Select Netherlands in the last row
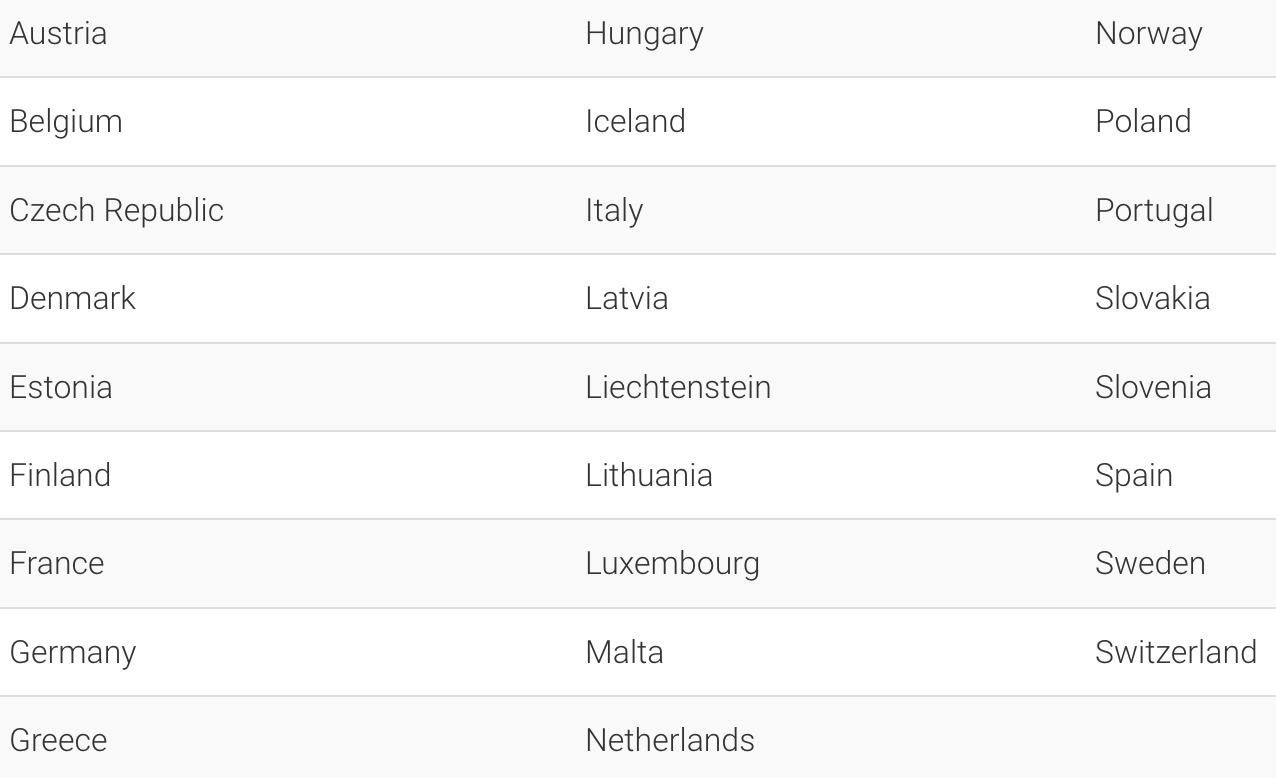Viewport: 1276px width, 778px height. 670,741
